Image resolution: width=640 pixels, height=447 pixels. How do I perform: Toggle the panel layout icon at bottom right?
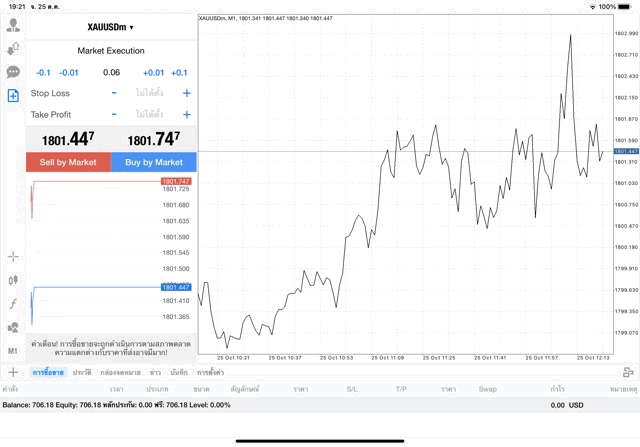(627, 372)
